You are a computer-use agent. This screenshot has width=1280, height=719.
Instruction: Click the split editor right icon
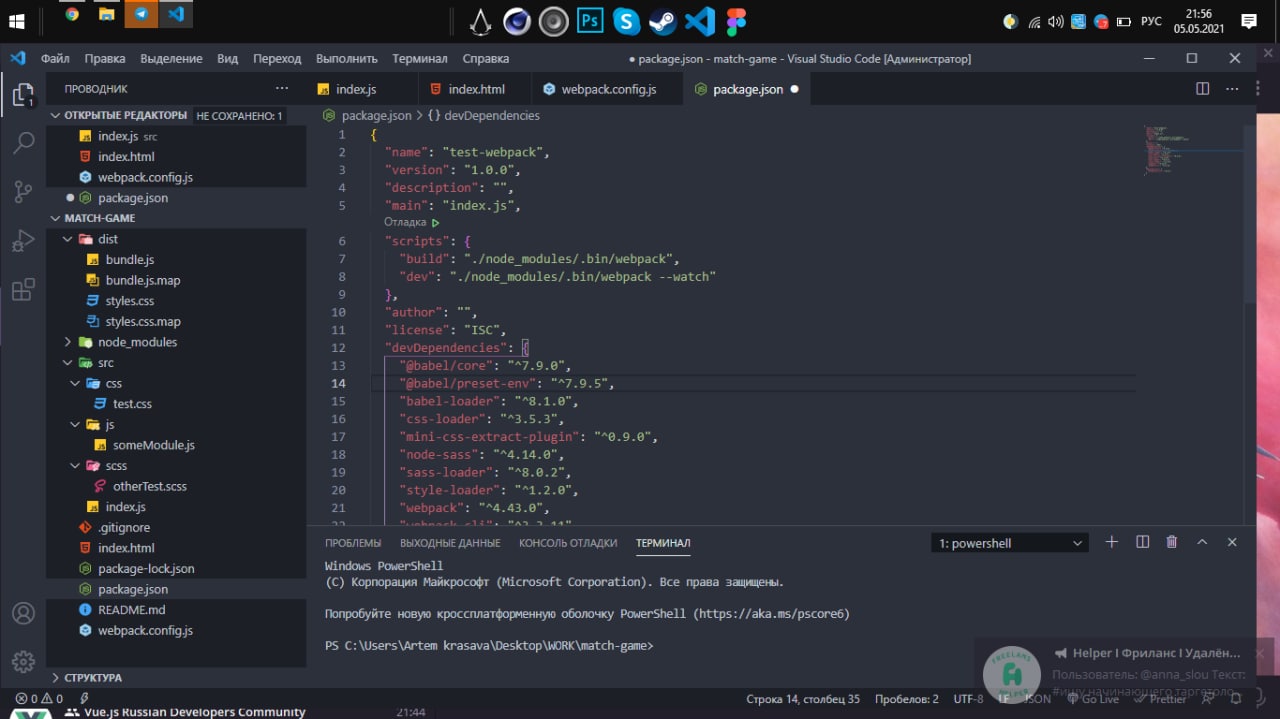pos(1203,89)
